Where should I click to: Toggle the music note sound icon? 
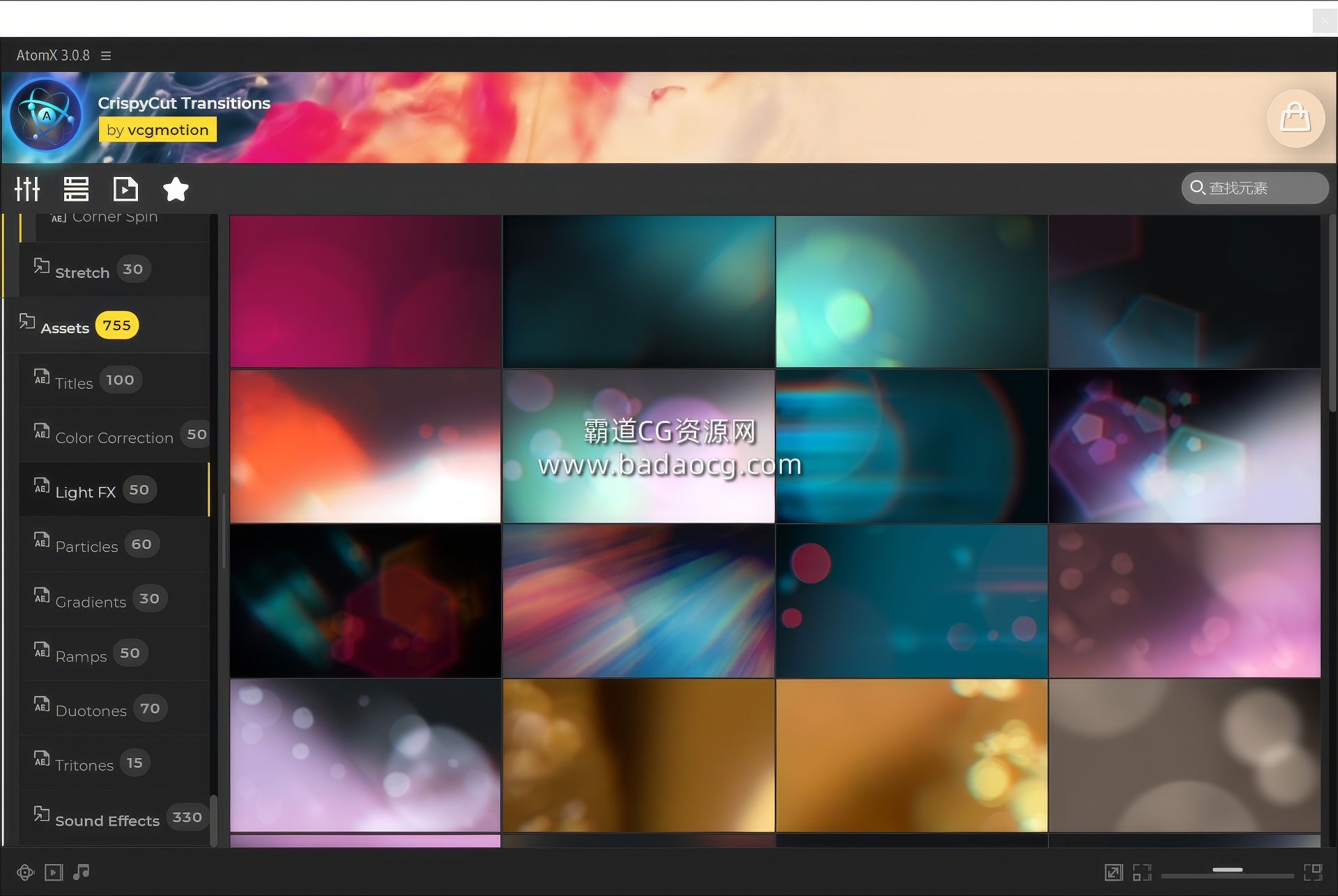coord(82,872)
